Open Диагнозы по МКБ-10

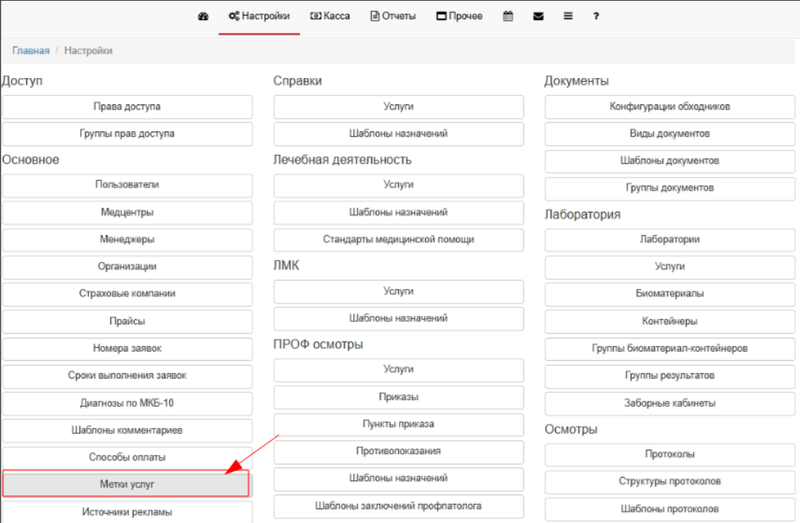(x=127, y=403)
